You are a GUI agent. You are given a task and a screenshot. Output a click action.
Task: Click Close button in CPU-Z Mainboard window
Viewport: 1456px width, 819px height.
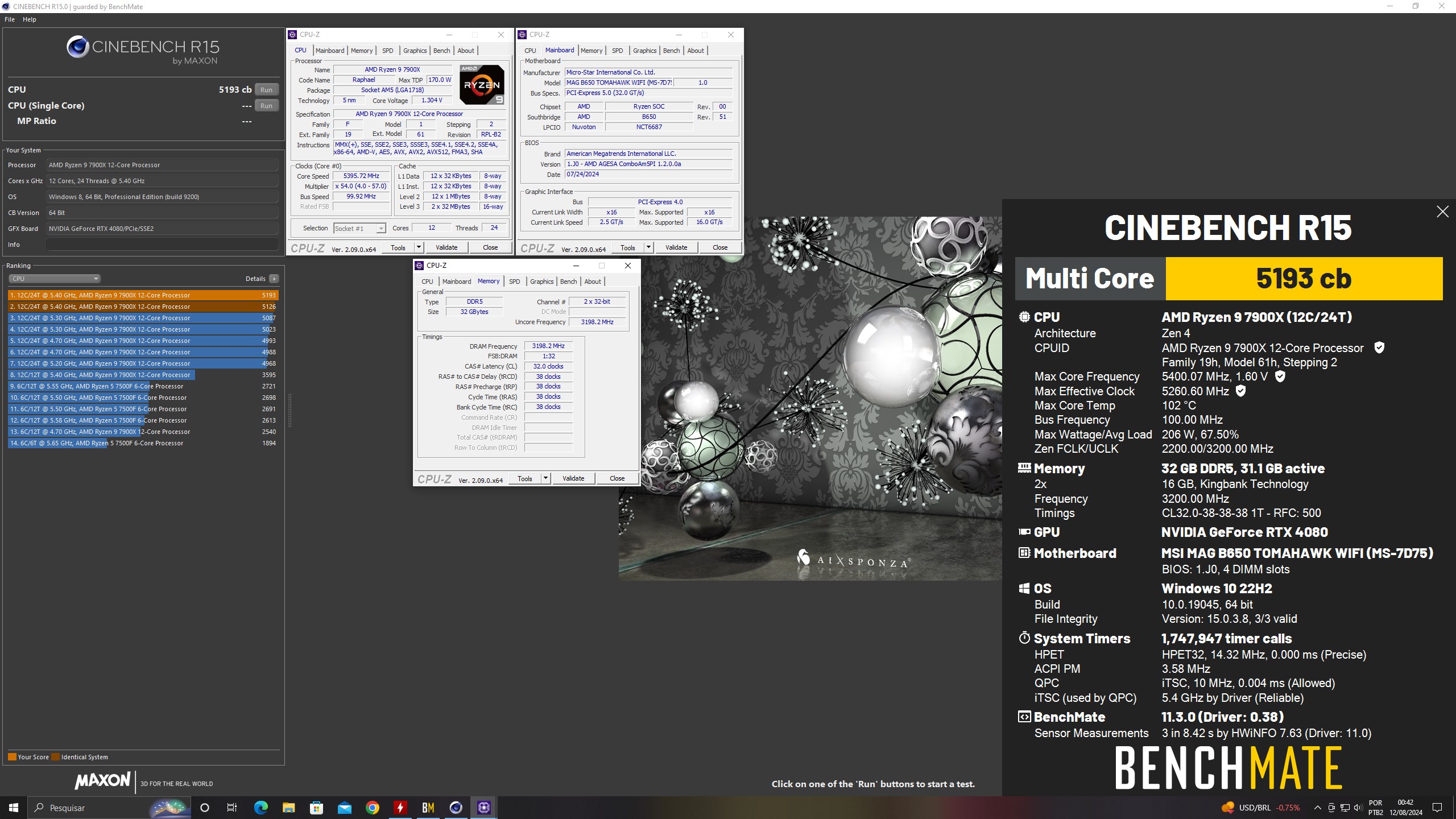pos(720,247)
